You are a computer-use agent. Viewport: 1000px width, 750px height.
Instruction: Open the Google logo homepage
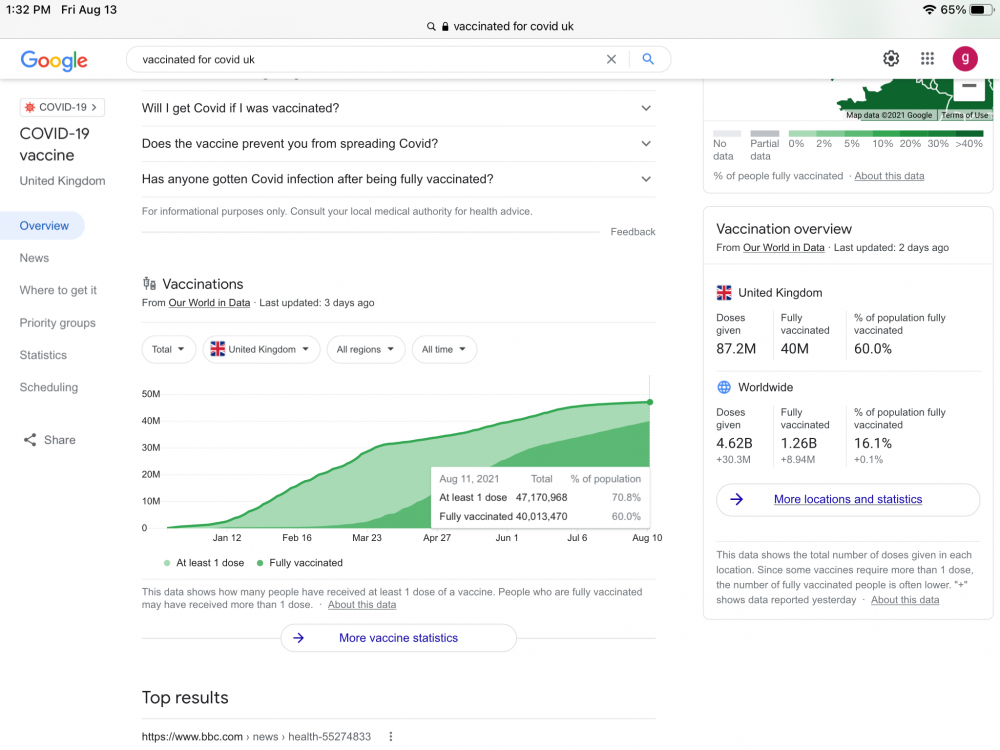(54, 60)
